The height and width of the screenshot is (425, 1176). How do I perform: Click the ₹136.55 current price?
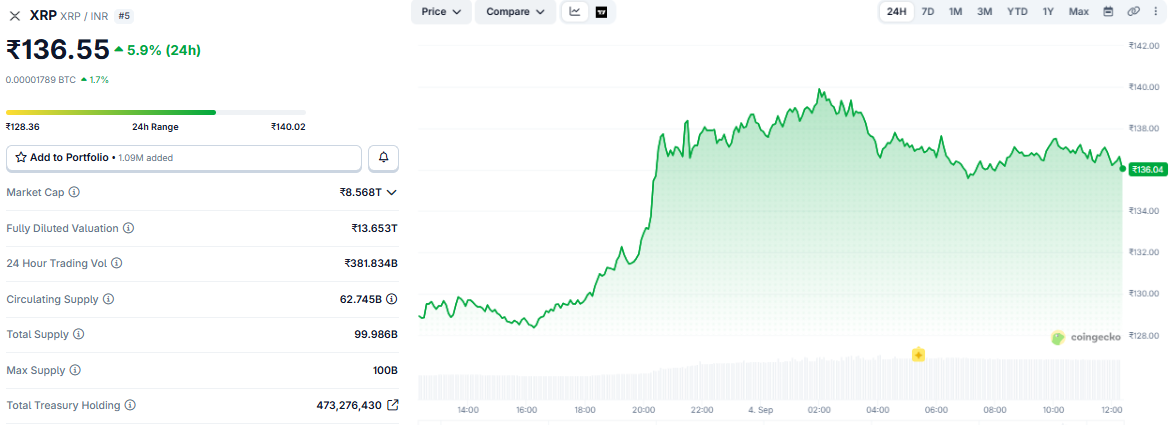pyautogui.click(x=58, y=49)
